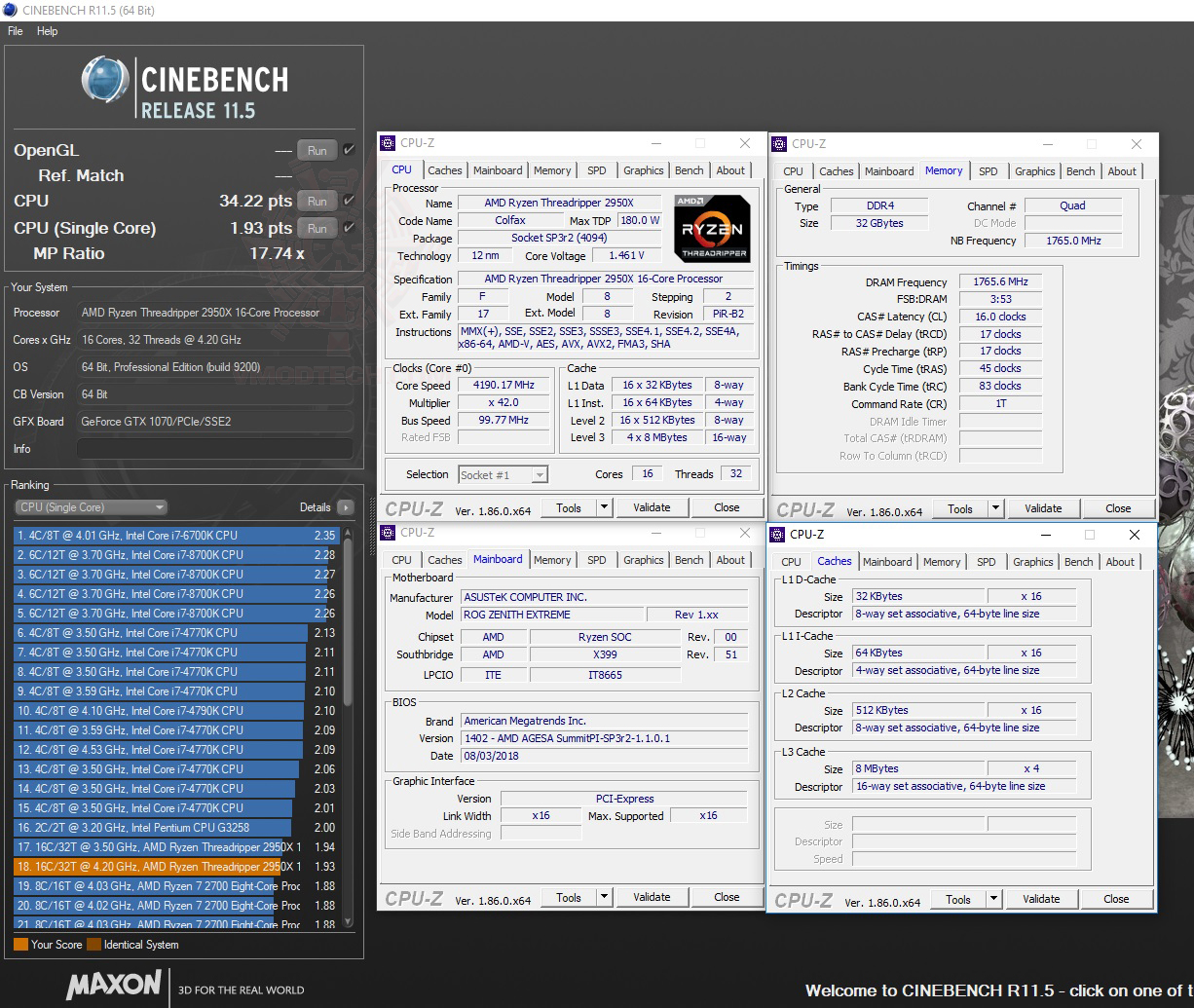
Task: Minimize the Mainboard CPU-Z window
Action: pyautogui.click(x=654, y=533)
